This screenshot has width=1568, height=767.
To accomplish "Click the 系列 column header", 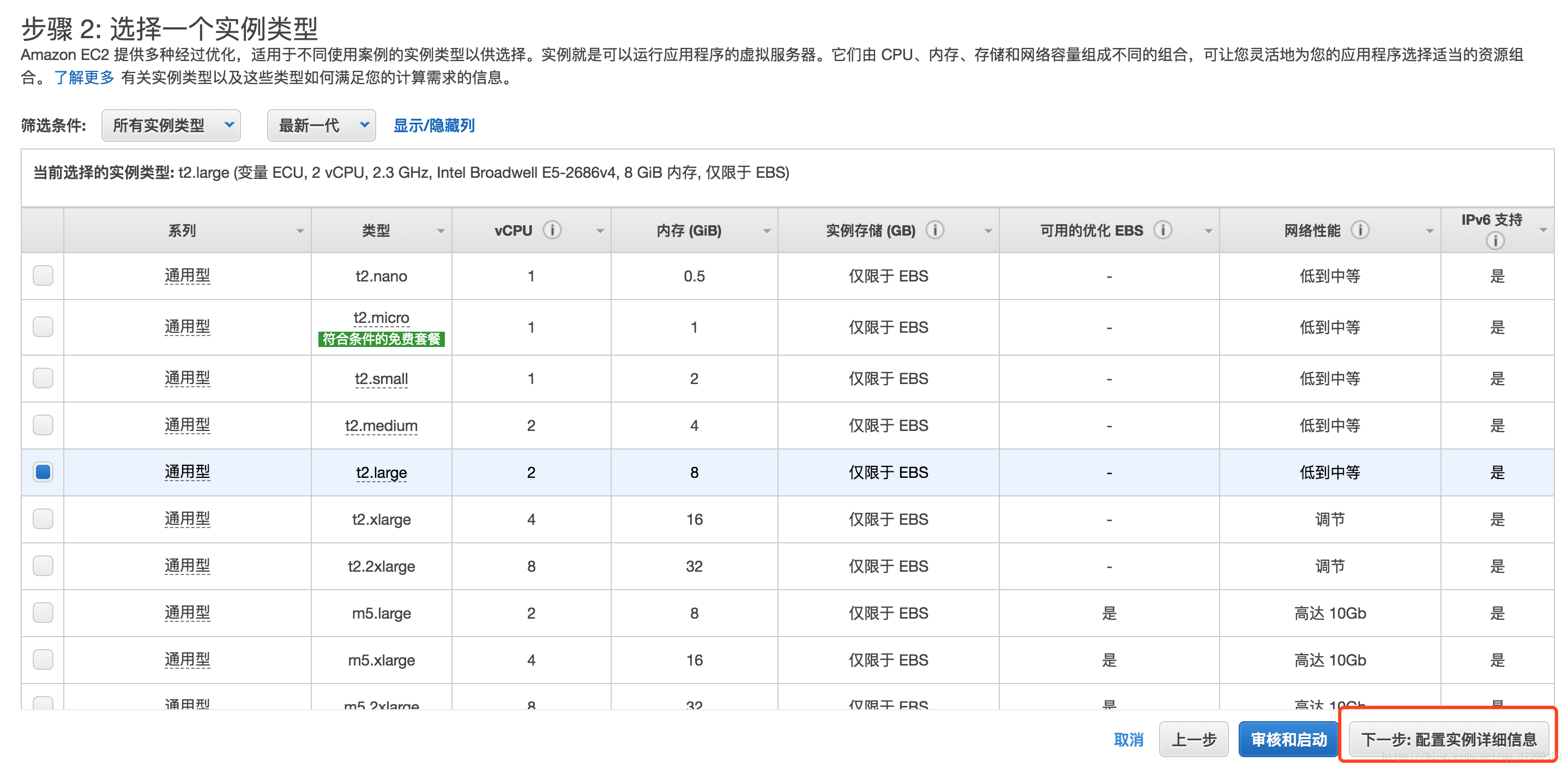I will tap(188, 231).
